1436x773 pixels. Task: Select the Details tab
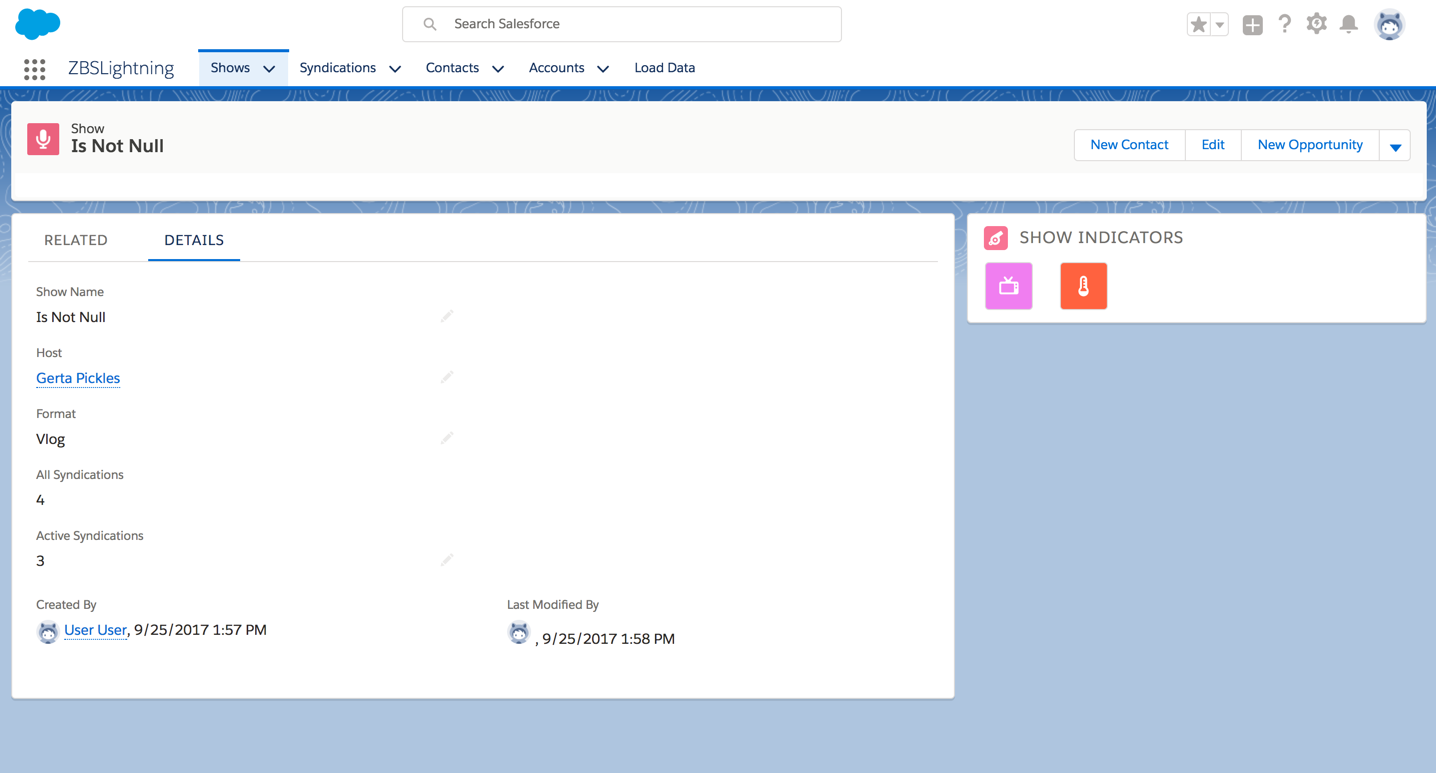tap(194, 240)
